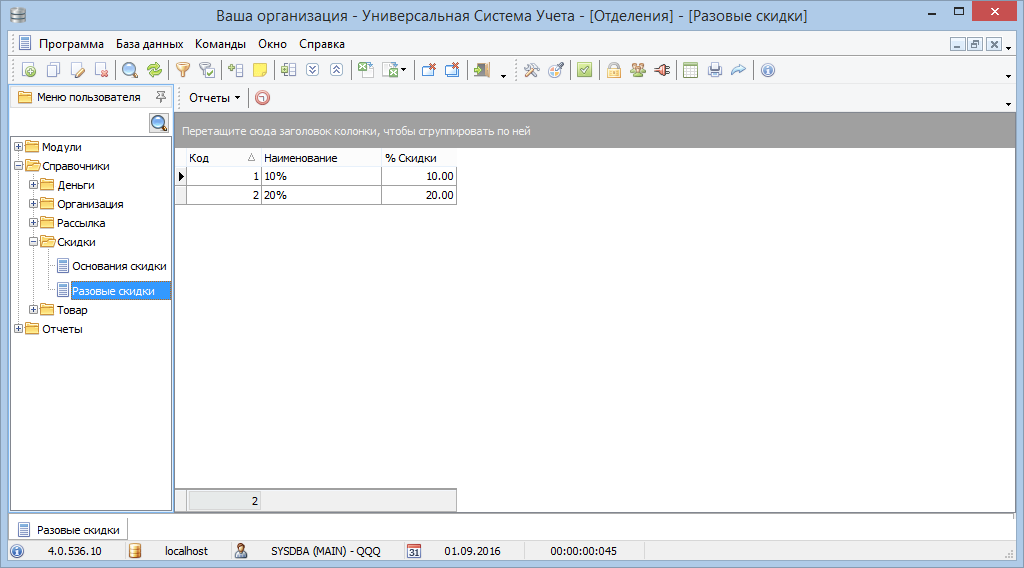The image size is (1024, 568).
Task: Open the Справка menu
Action: 322,44
